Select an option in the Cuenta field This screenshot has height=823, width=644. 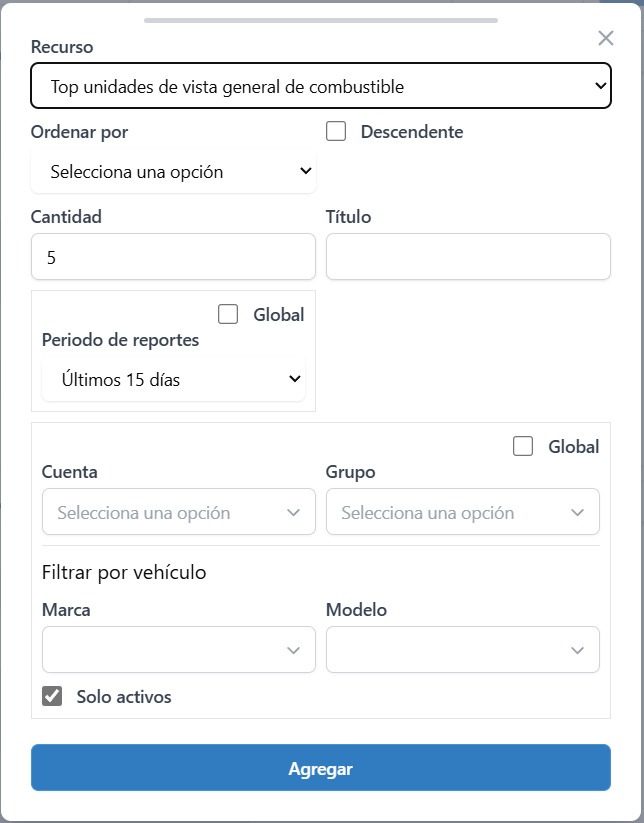point(178,511)
